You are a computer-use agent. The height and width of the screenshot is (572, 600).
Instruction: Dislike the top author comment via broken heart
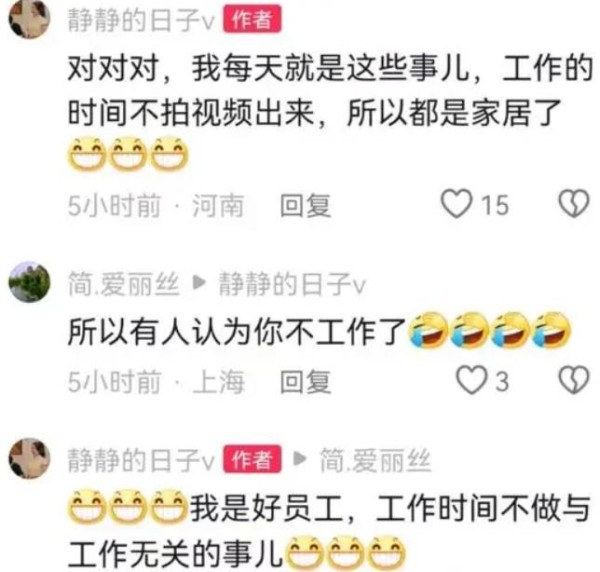coord(574,204)
